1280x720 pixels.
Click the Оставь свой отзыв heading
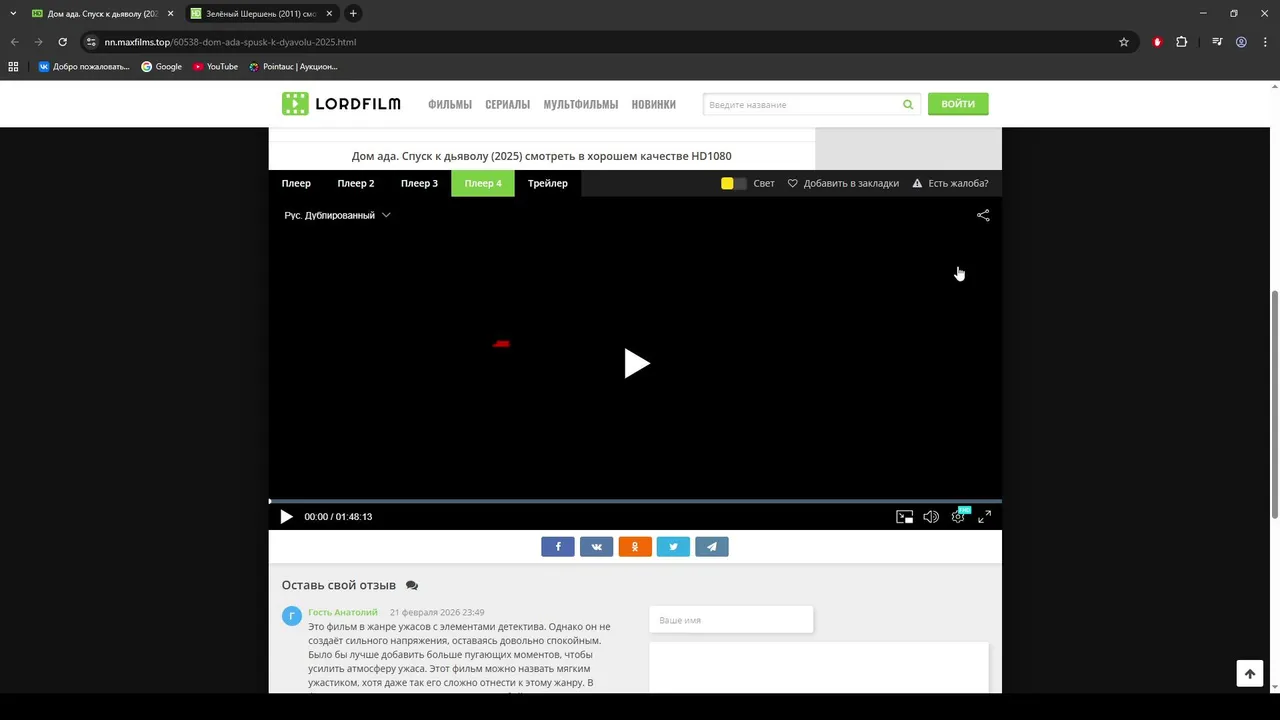[x=339, y=585]
